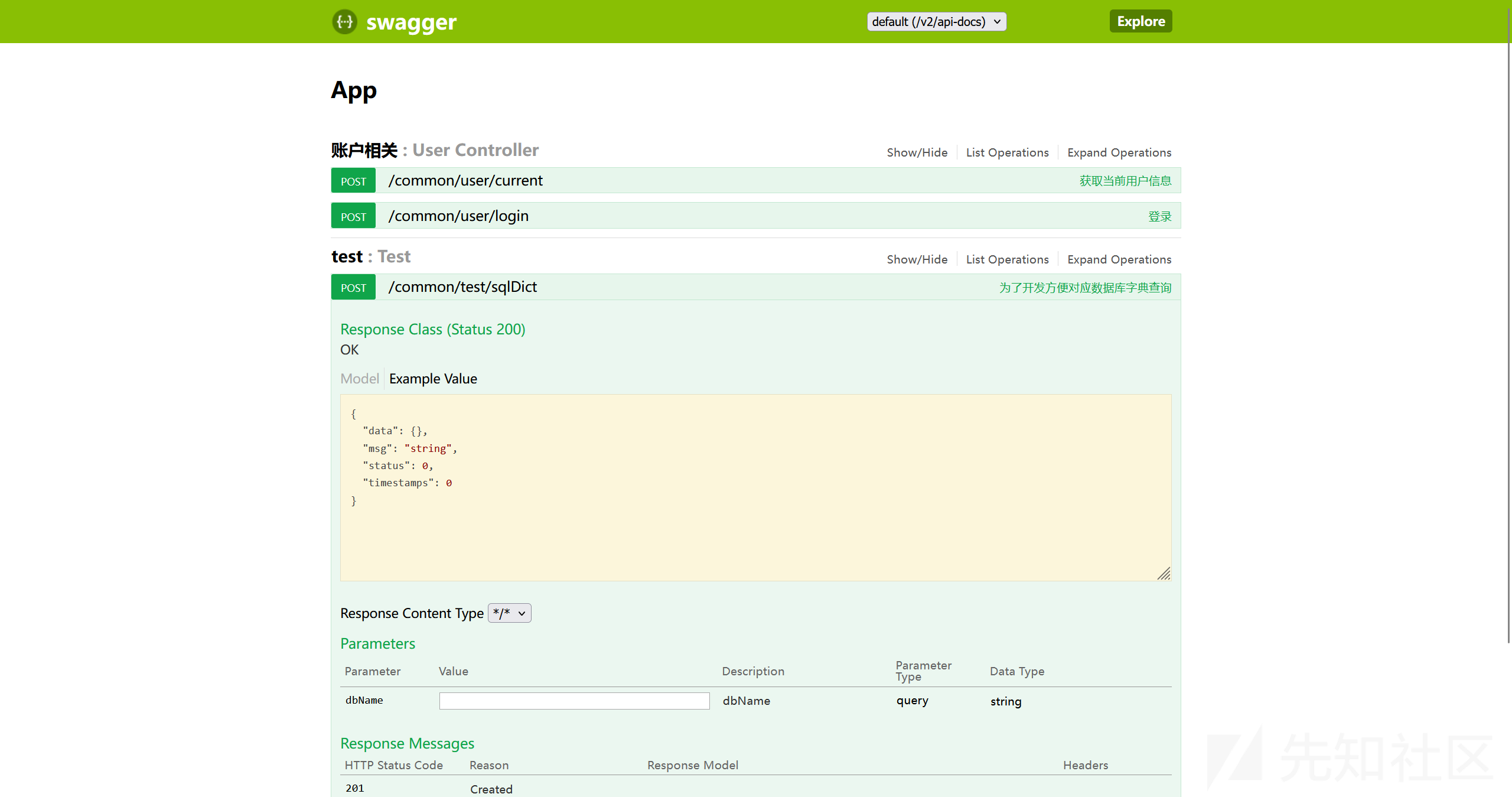
Task: Switch to the Example Value tab
Action: 433,379
